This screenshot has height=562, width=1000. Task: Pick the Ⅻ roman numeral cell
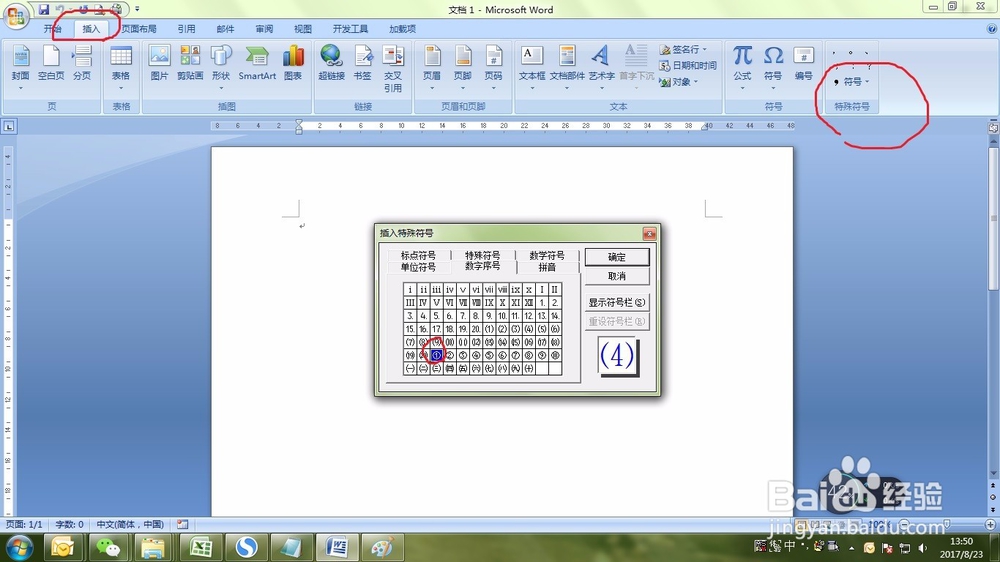tap(529, 302)
